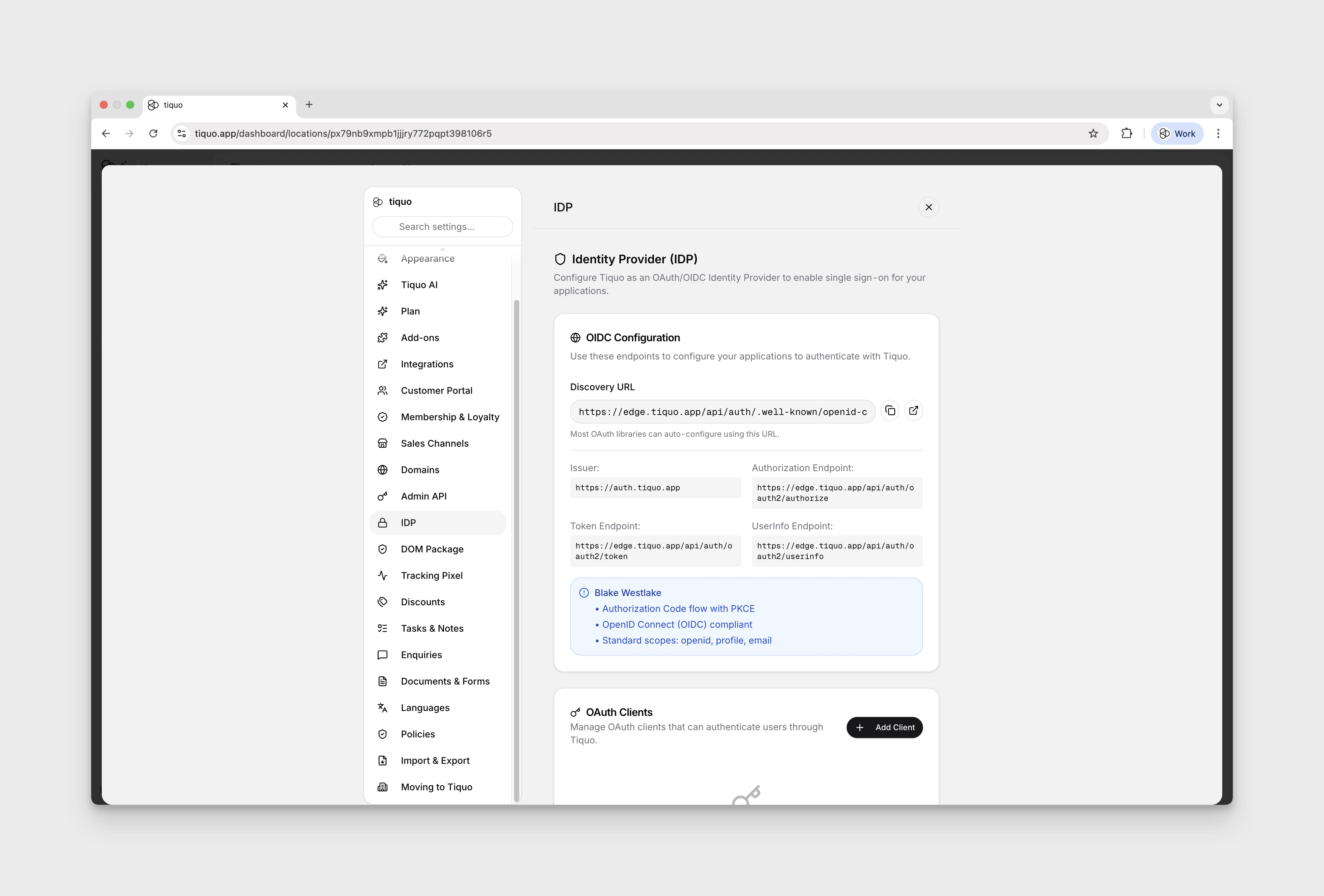Close the tiquo browser tab

pos(285,105)
